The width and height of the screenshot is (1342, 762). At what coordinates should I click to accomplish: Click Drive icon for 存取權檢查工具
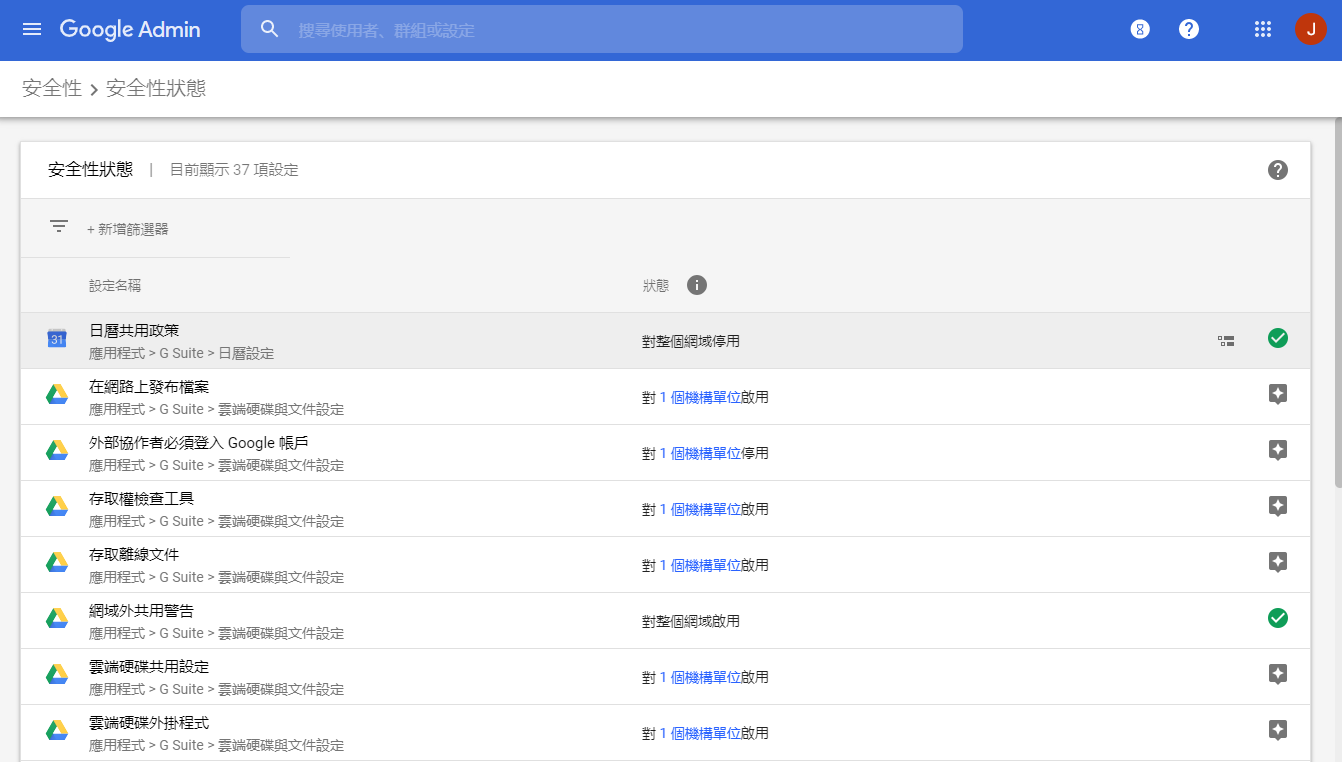click(57, 507)
